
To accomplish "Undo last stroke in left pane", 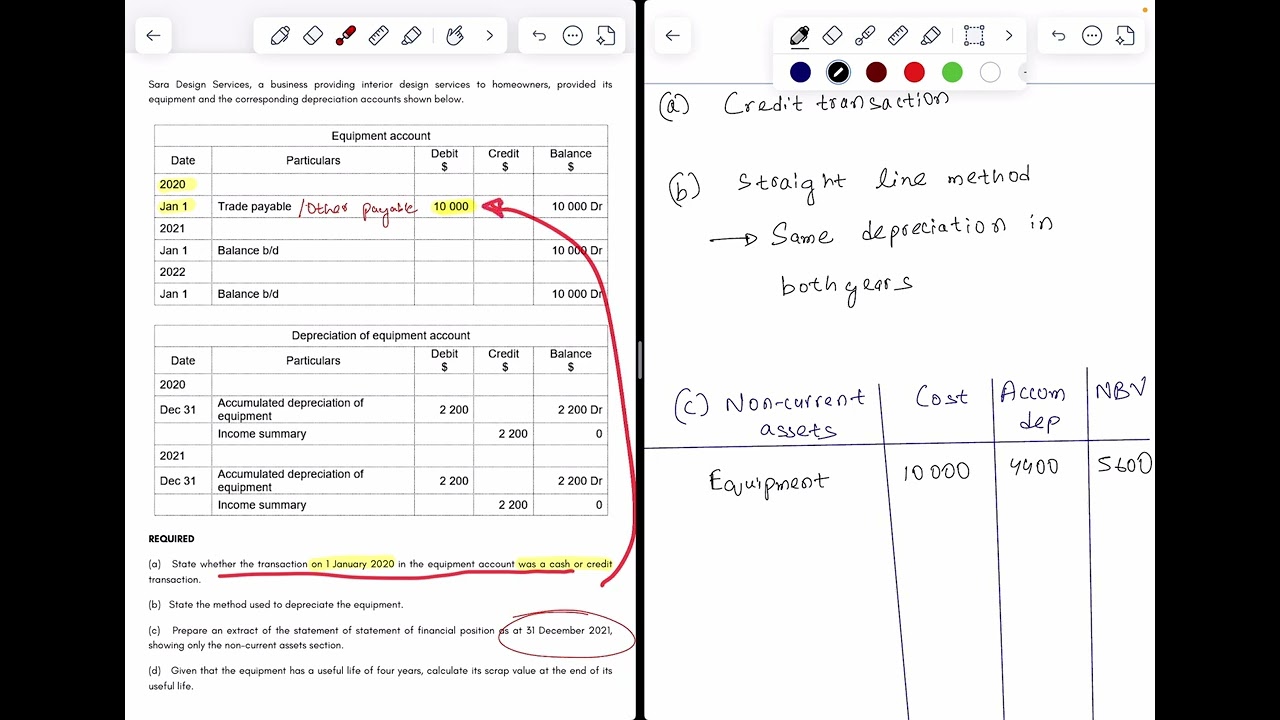I will click(x=539, y=35).
